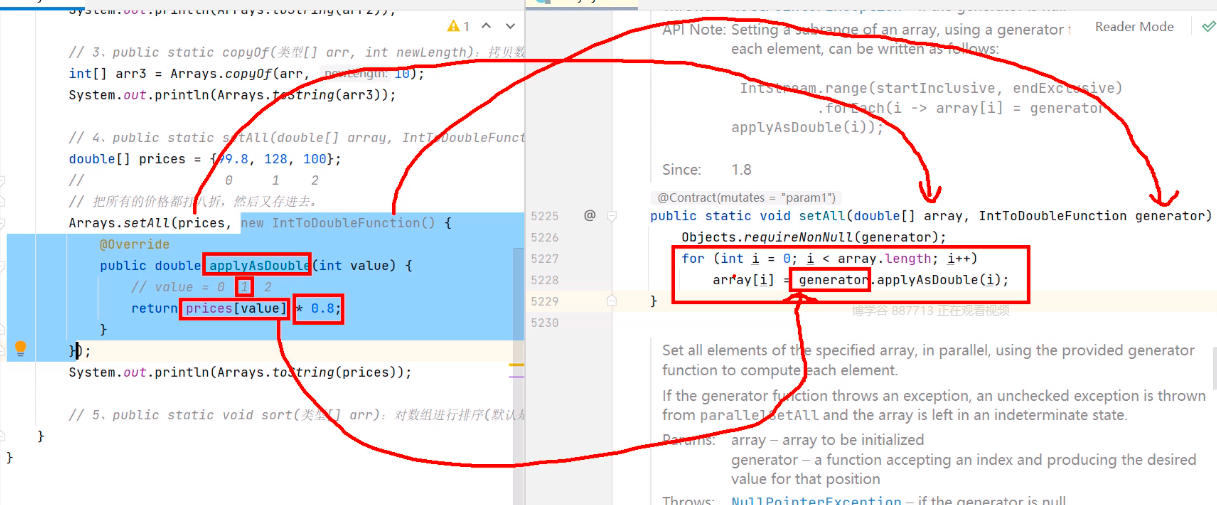Click line number 5225
Screen dimensions: 1217x505
(545, 216)
